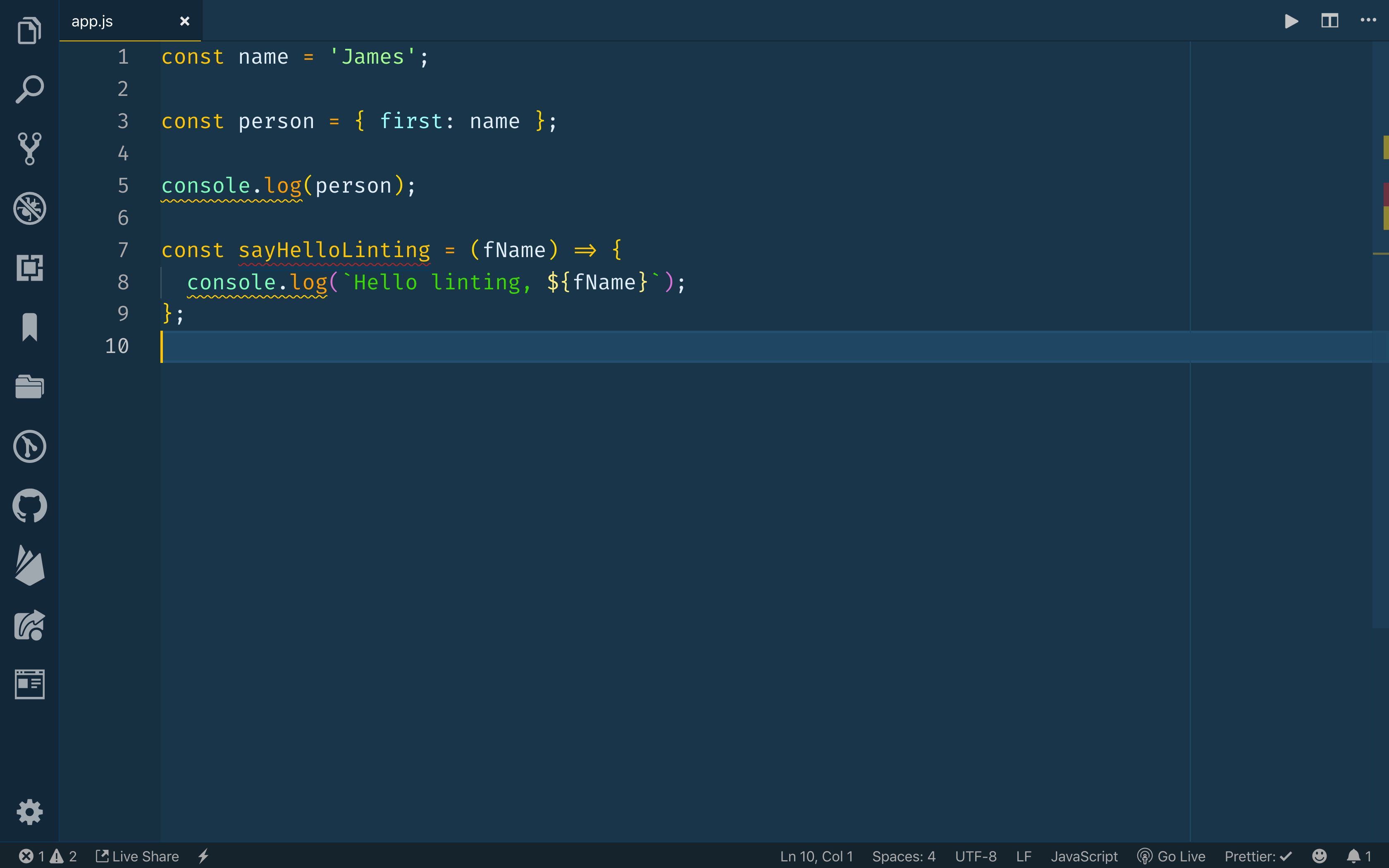Expand the line endings LF dropdown
The height and width of the screenshot is (868, 1389).
pos(1024,855)
